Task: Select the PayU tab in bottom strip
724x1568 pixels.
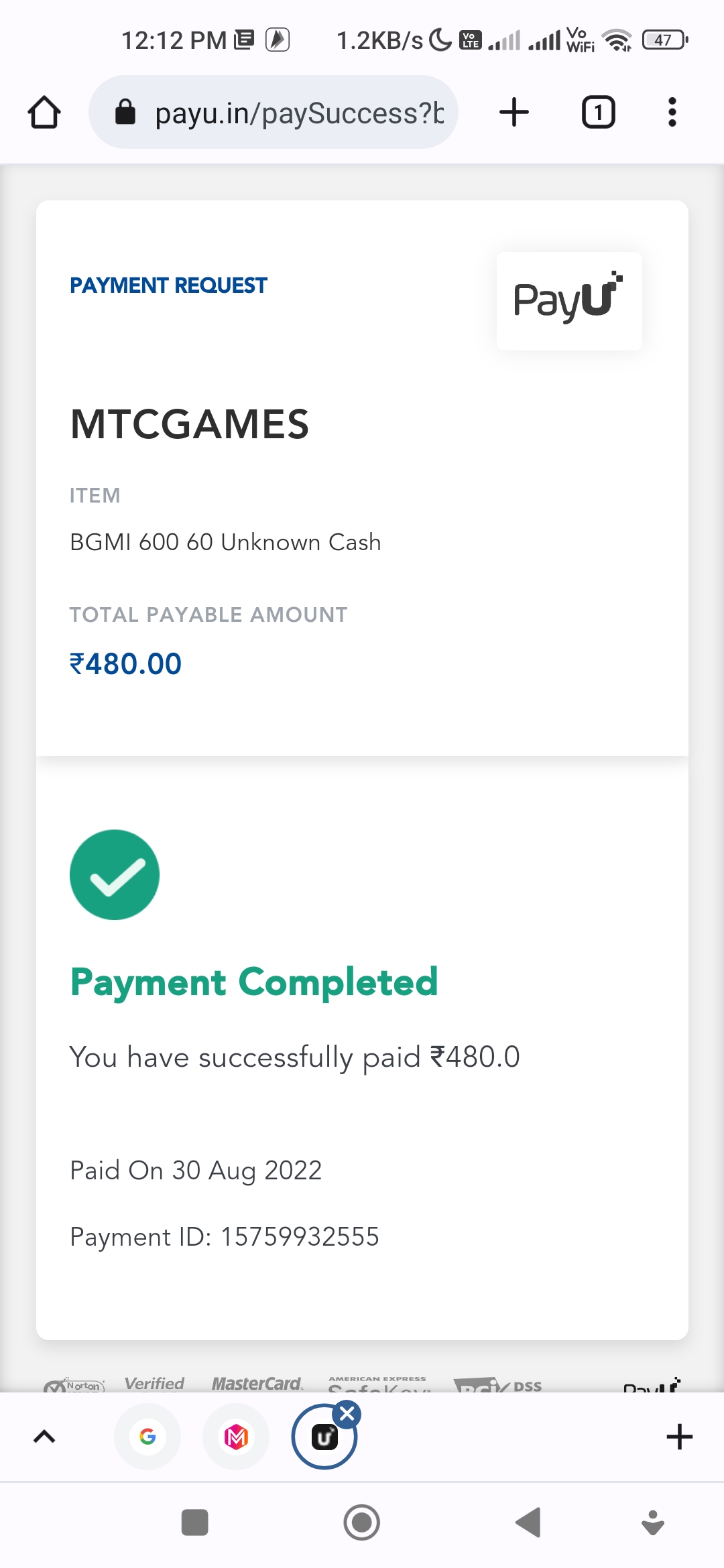Action: coord(323,1438)
